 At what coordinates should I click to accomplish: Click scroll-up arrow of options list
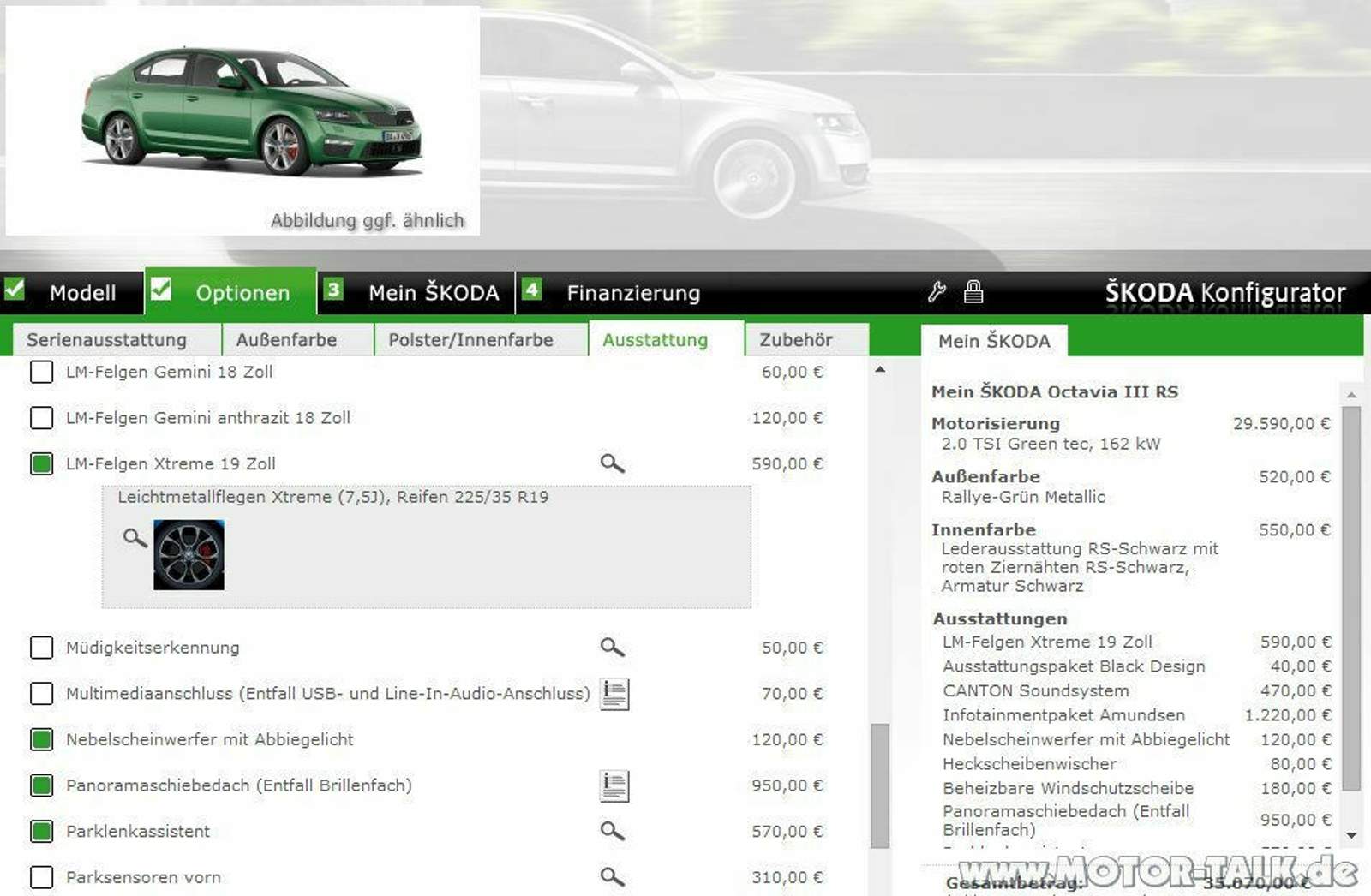[x=880, y=370]
